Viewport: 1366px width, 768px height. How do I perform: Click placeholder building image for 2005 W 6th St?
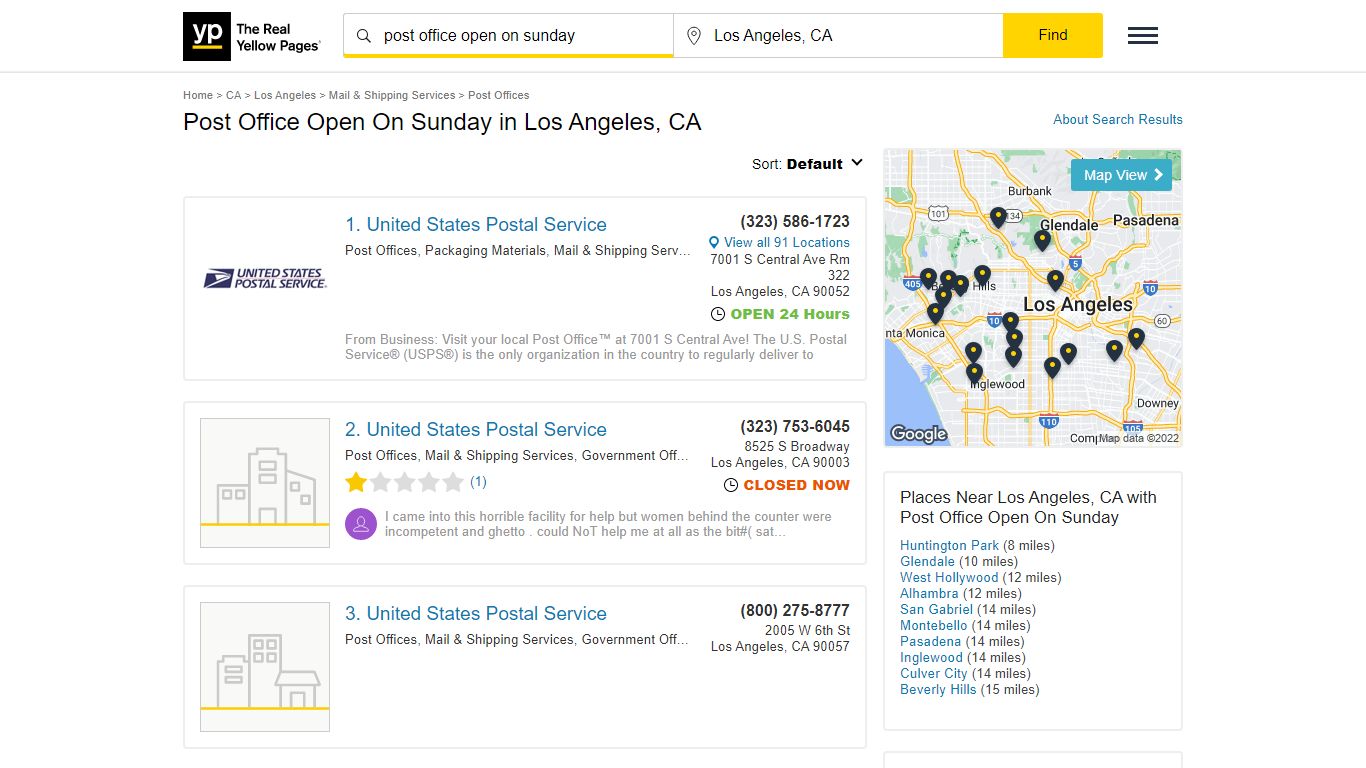[x=265, y=667]
